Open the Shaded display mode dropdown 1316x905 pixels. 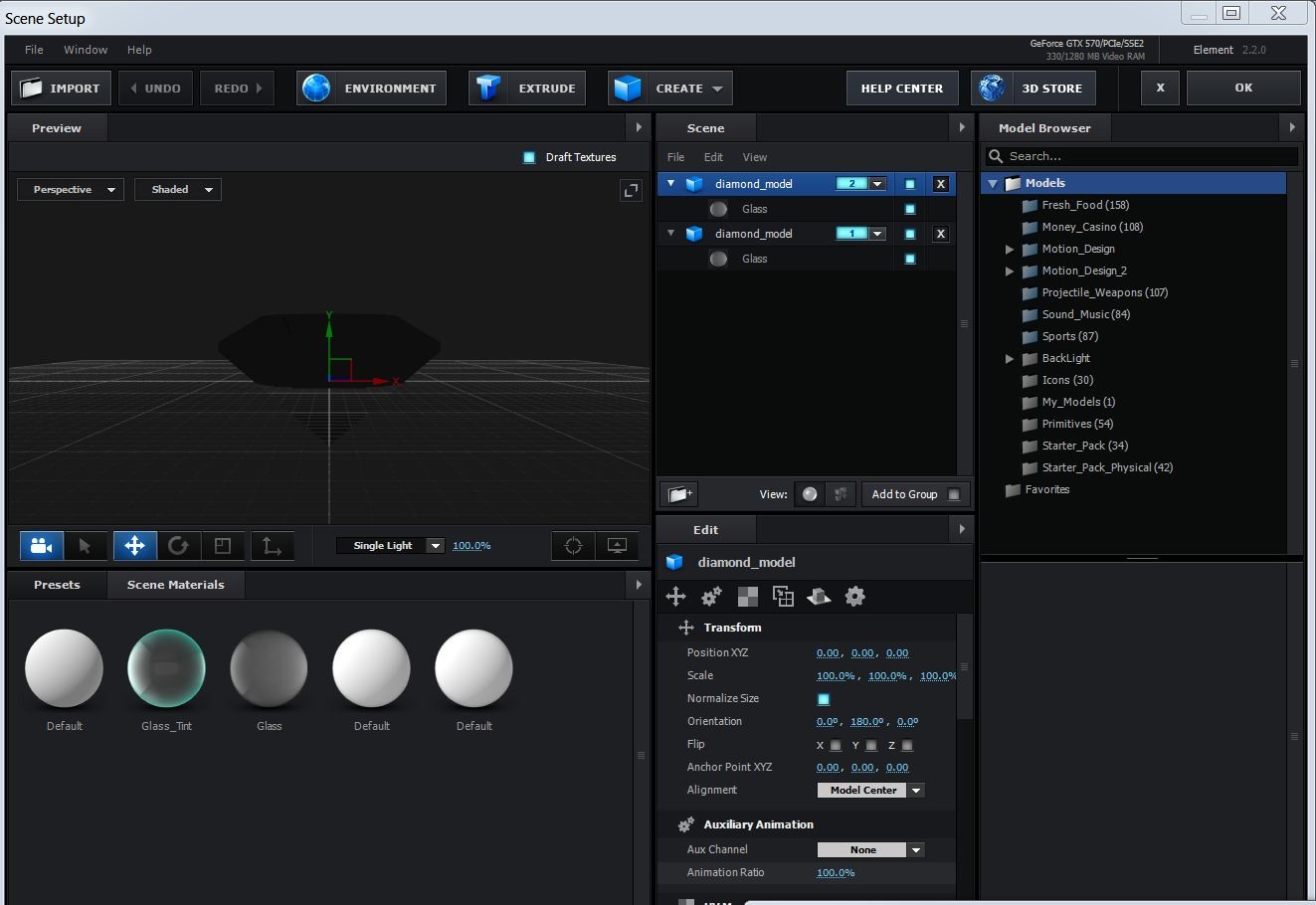178,190
